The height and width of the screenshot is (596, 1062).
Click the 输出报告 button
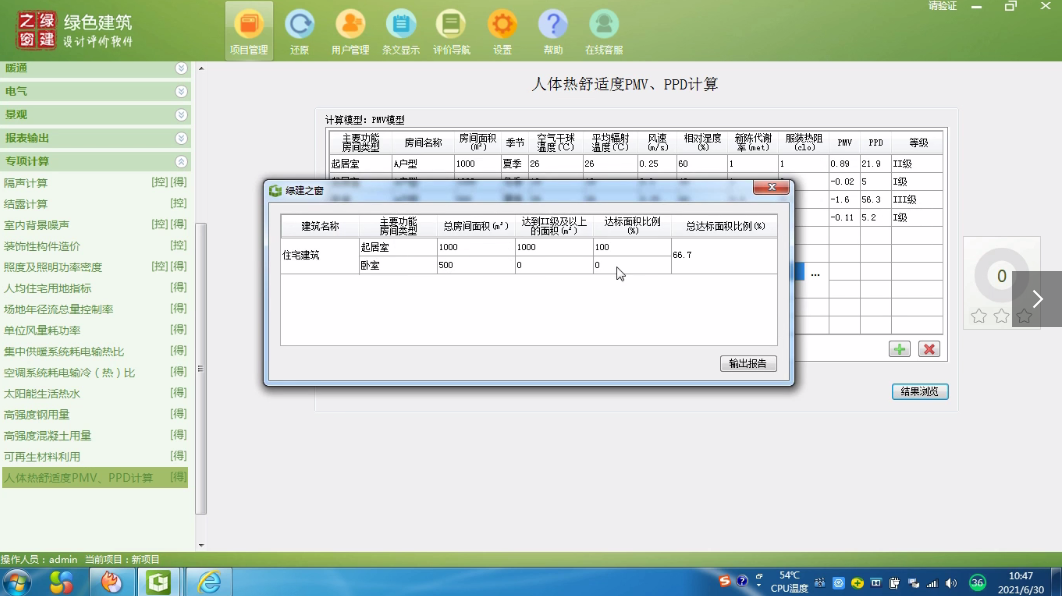pyautogui.click(x=748, y=364)
